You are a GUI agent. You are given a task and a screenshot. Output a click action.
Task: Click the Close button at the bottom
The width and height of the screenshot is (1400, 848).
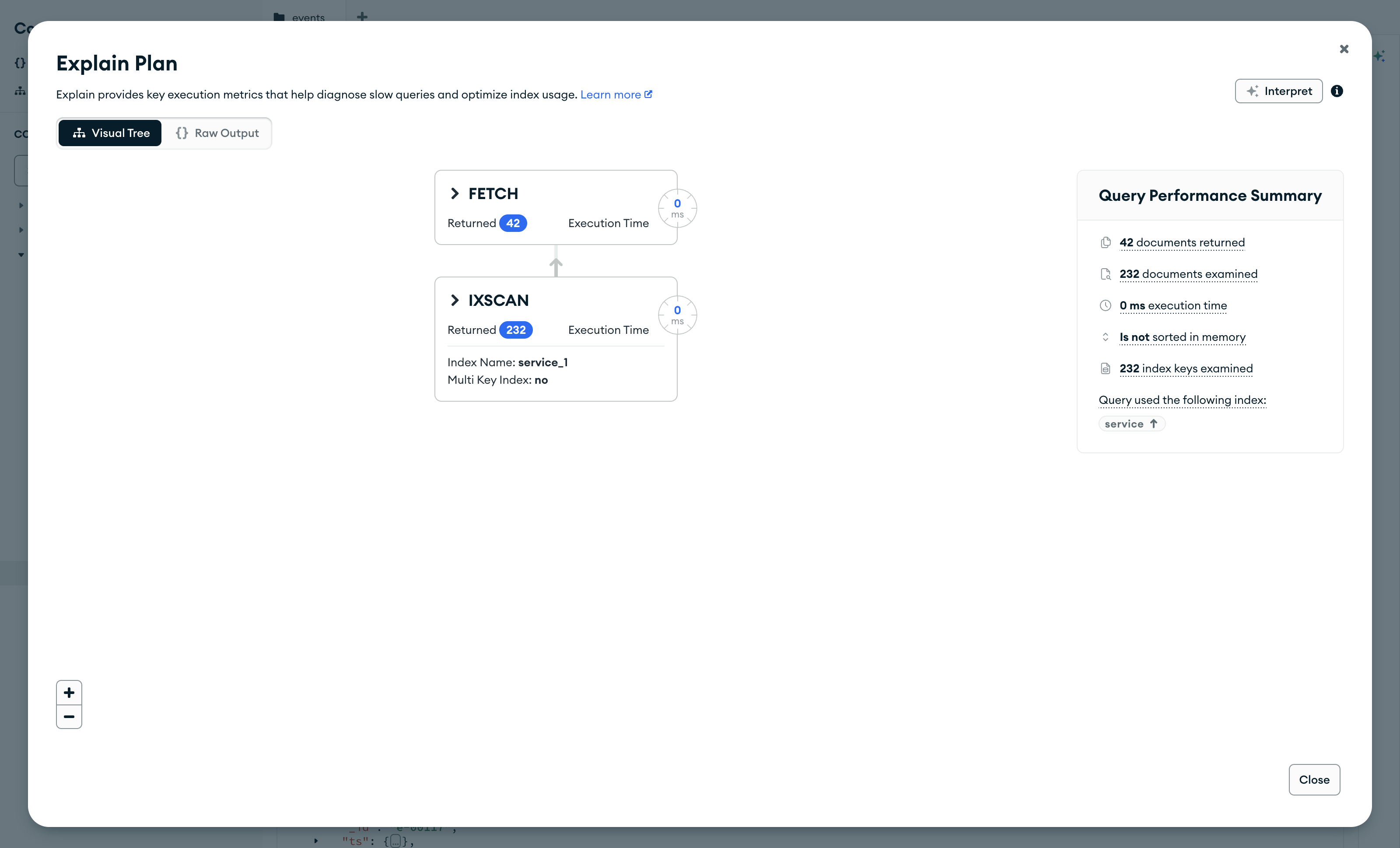(1314, 779)
